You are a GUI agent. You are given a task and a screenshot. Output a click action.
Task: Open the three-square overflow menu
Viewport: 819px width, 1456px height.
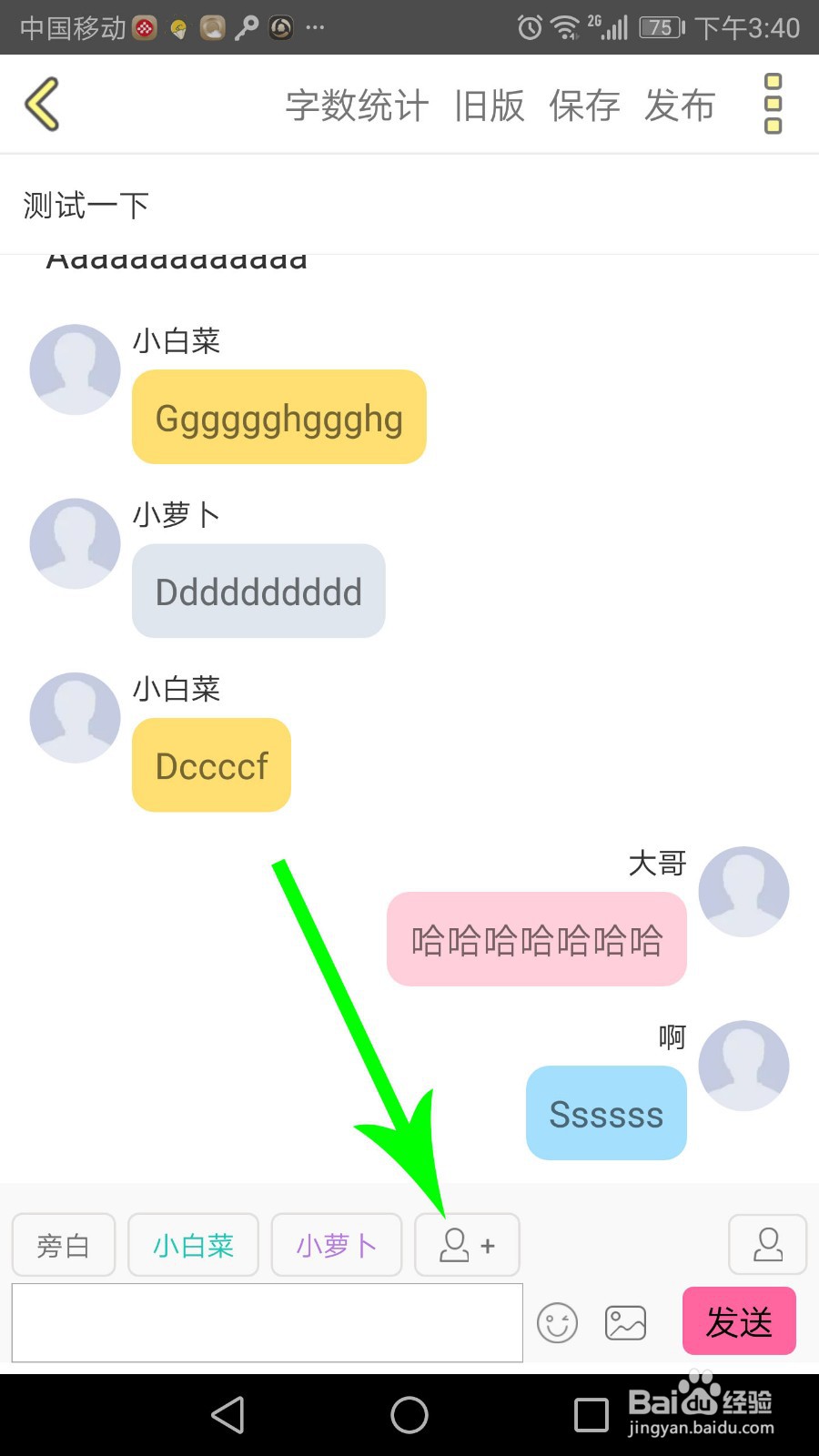[773, 104]
